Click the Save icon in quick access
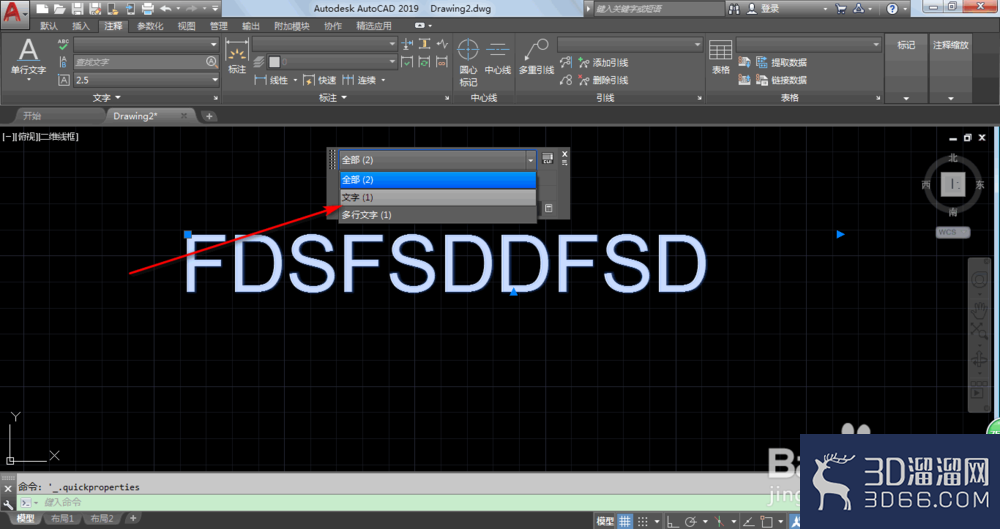 point(77,8)
